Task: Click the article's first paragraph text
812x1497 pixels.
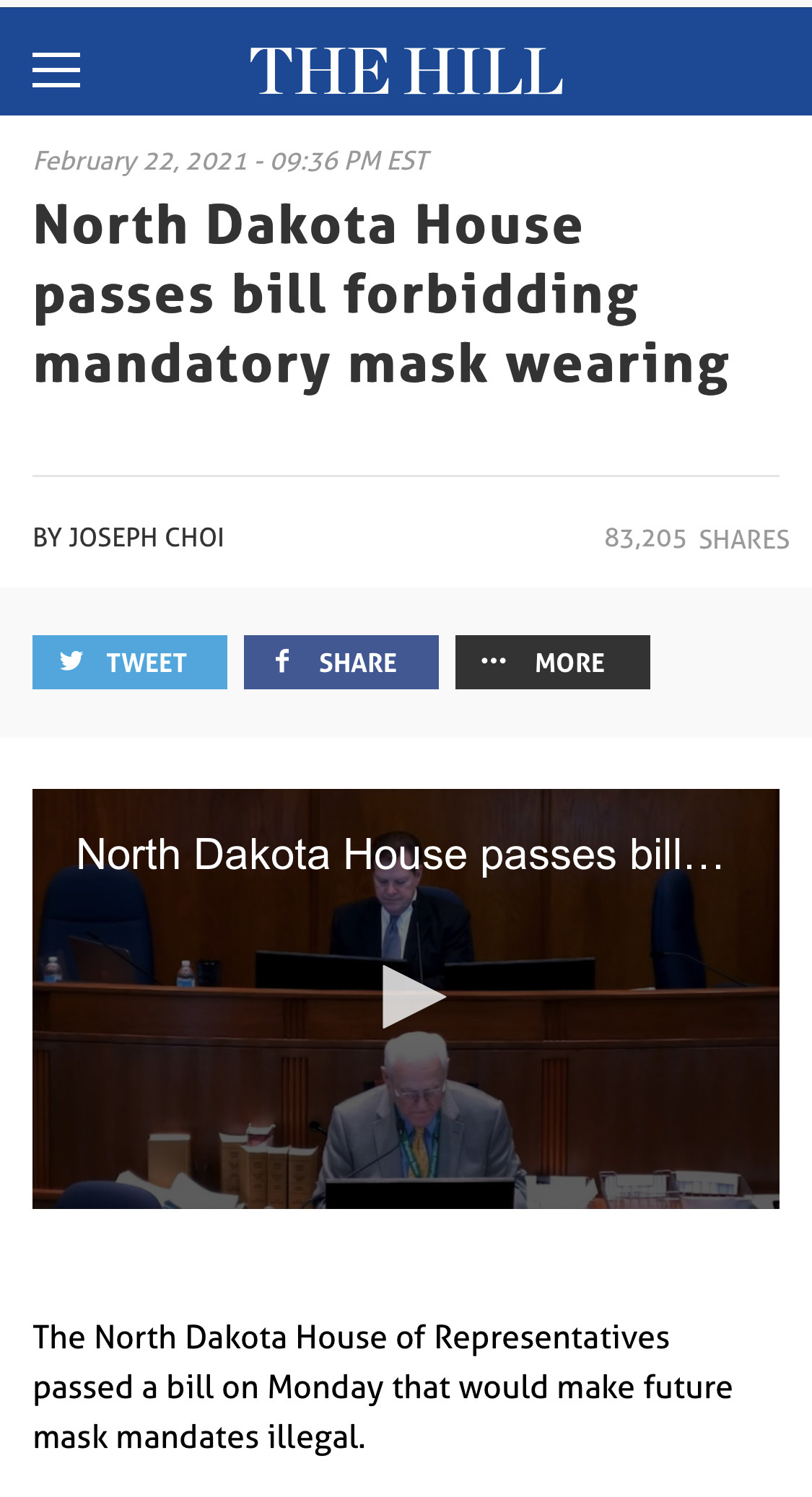Action: point(383,1387)
